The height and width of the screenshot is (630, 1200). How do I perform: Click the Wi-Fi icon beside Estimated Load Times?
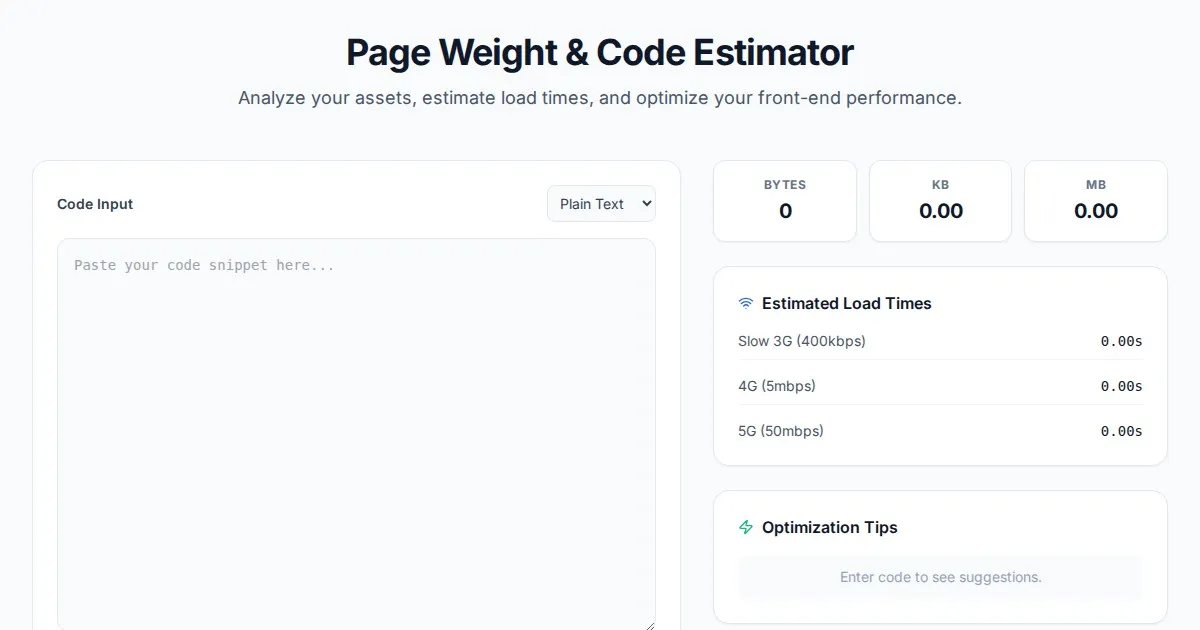pos(746,303)
